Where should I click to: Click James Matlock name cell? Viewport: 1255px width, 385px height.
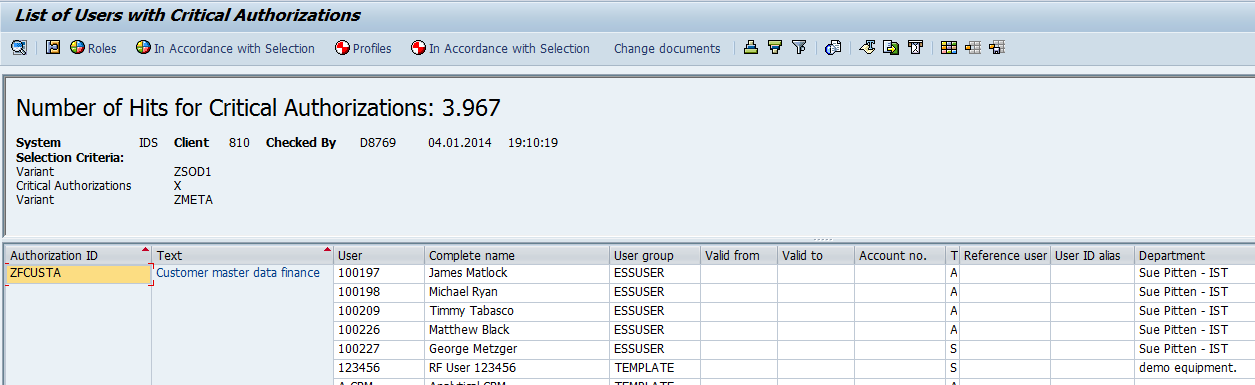pos(517,273)
